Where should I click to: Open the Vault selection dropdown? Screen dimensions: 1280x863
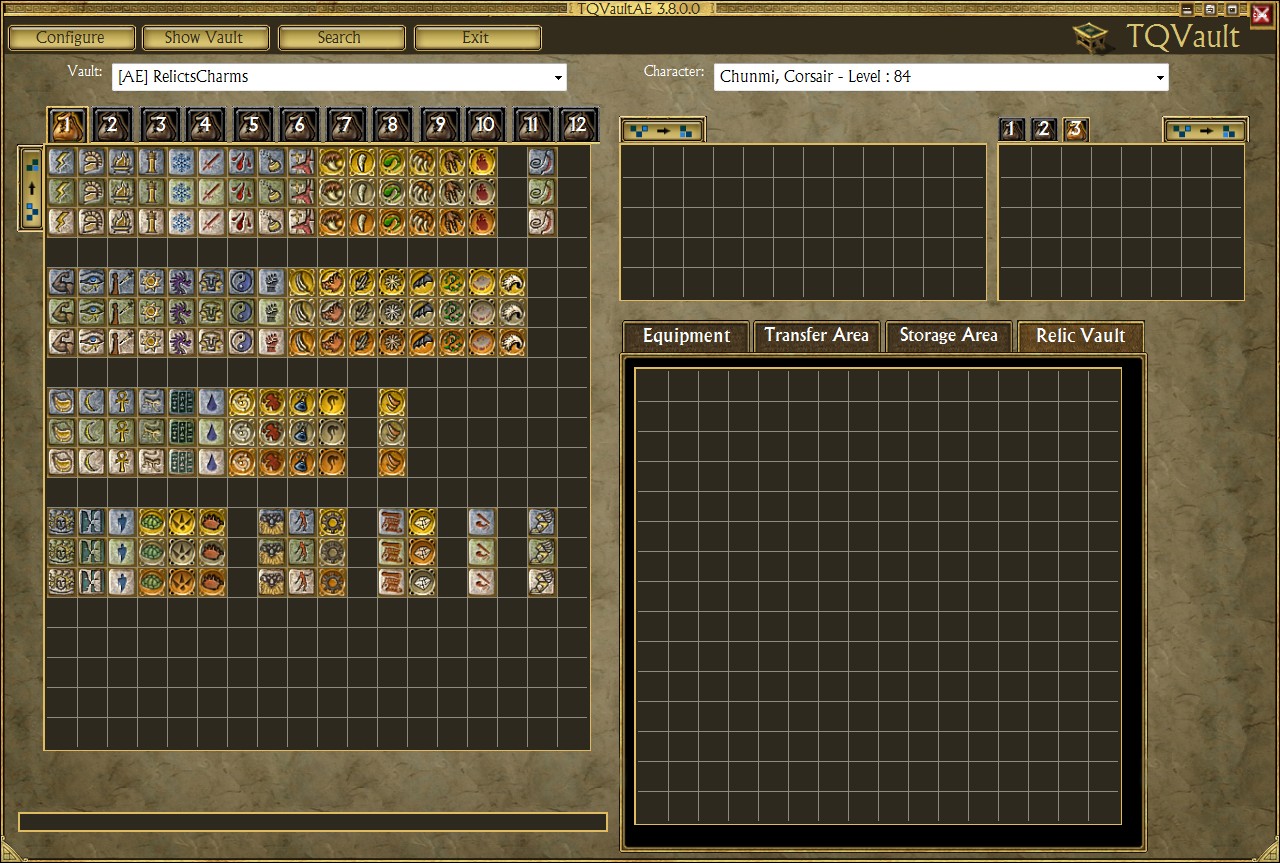pos(341,77)
